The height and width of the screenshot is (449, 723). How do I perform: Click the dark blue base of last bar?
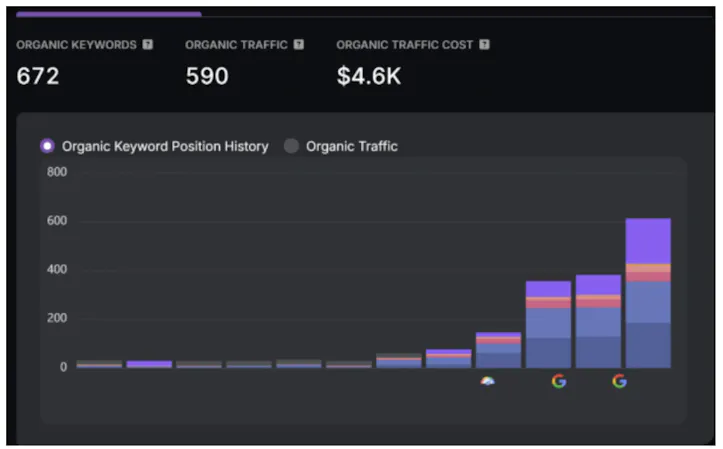tap(647, 345)
